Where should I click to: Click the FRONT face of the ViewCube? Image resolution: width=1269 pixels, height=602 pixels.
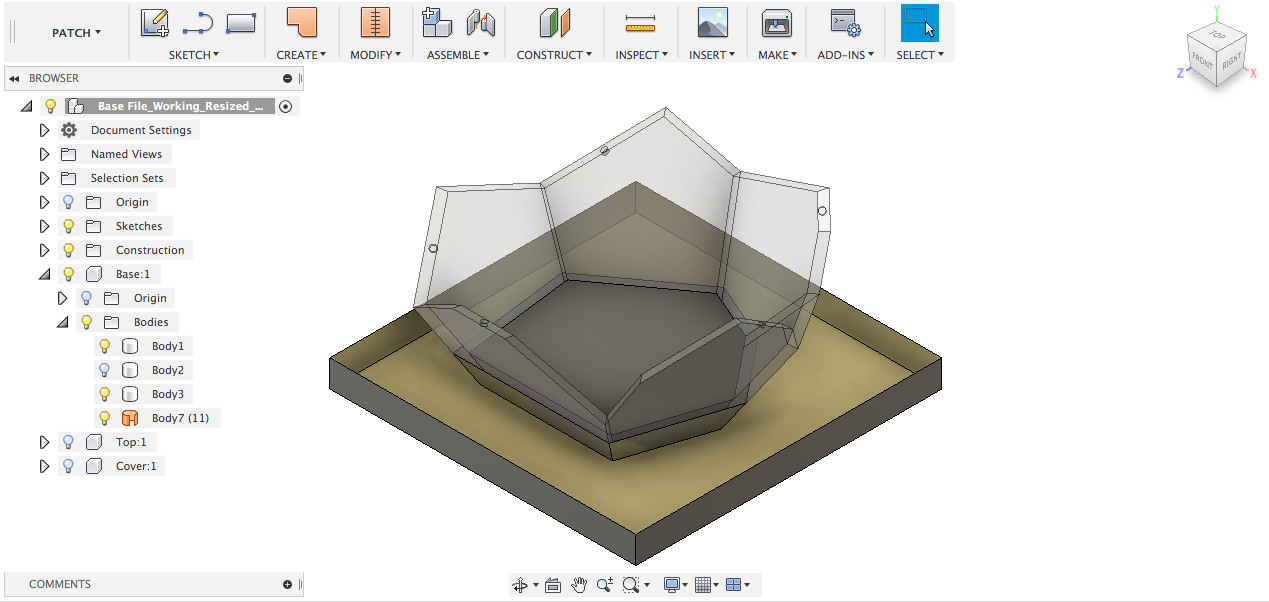1202,59
